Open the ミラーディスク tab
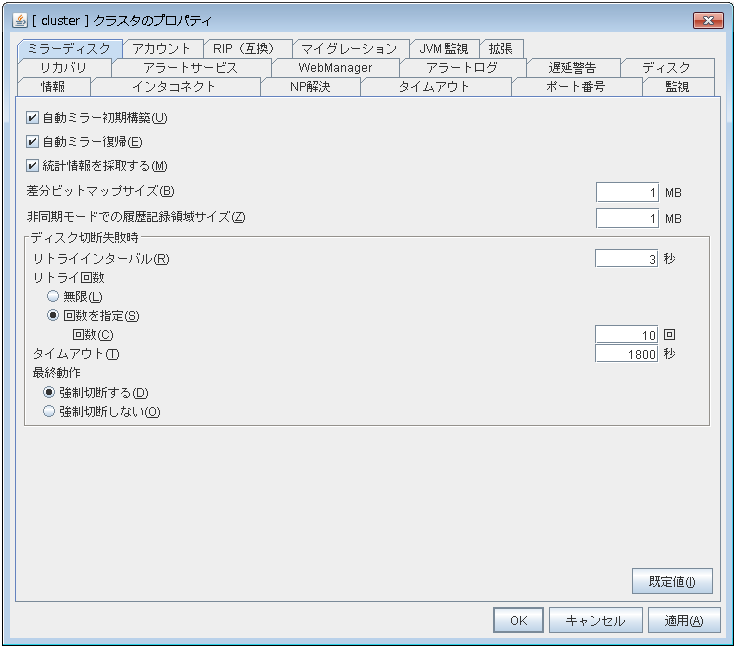This screenshot has height=648, width=736. pos(69,49)
